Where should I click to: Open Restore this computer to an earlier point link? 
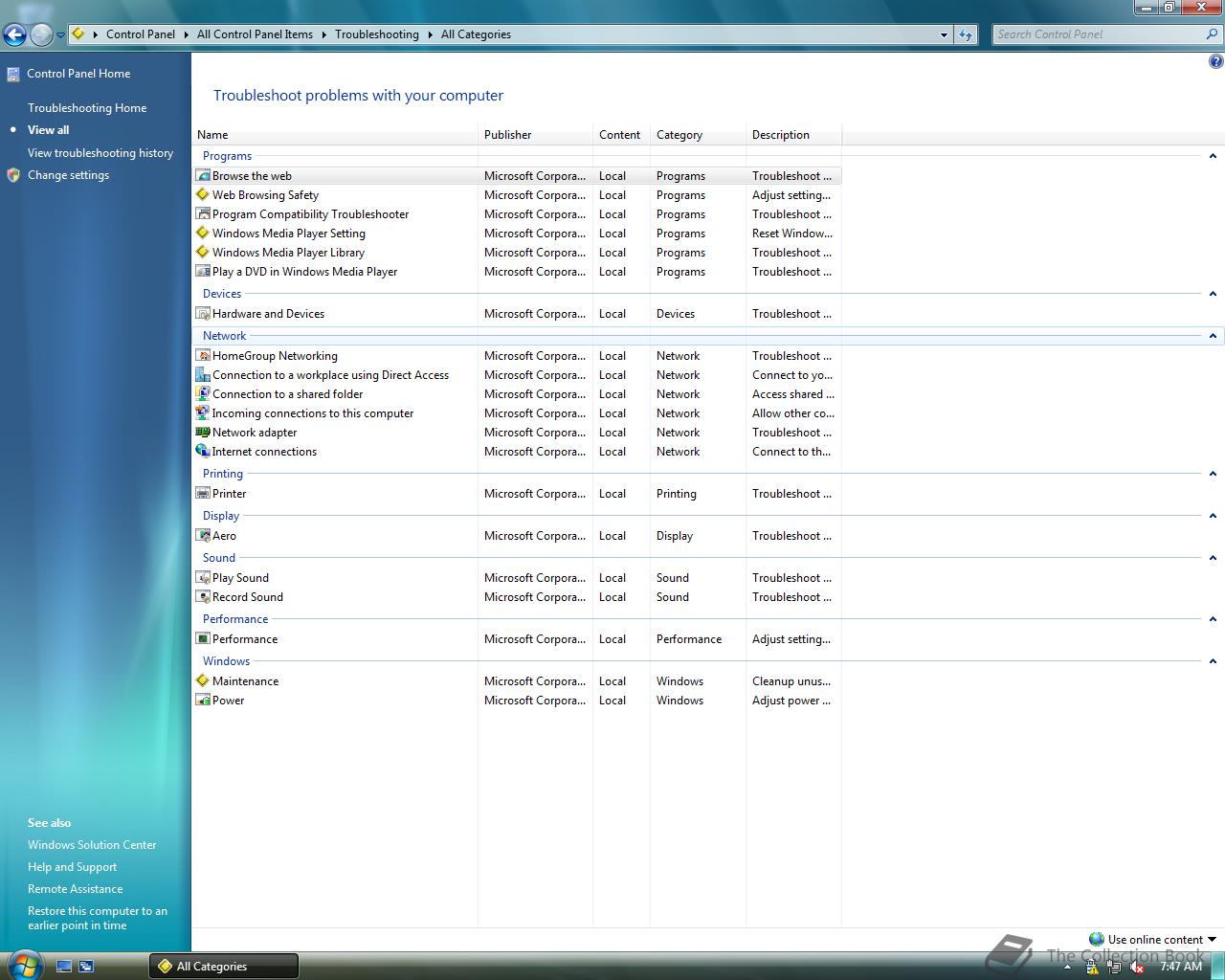pyautogui.click(x=98, y=918)
